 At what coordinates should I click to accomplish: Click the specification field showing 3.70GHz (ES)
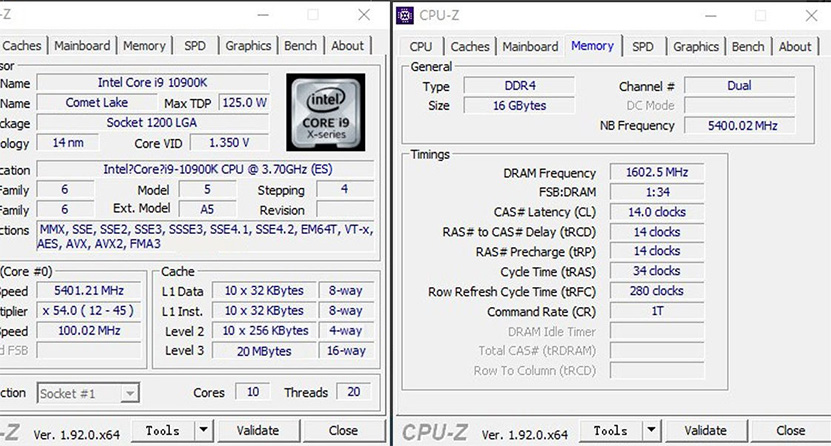pyautogui.click(x=206, y=170)
